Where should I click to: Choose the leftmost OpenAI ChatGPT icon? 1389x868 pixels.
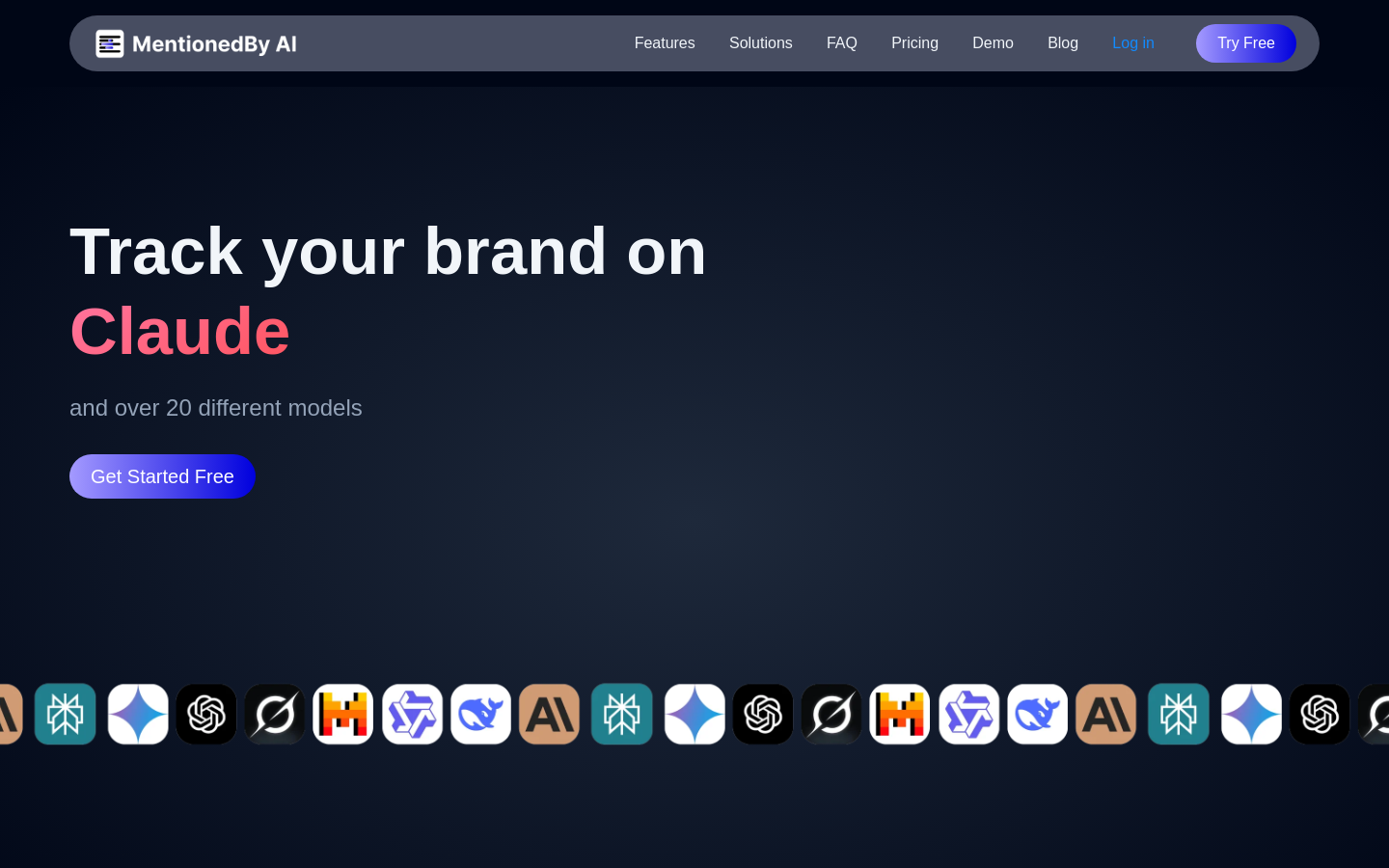click(206, 715)
